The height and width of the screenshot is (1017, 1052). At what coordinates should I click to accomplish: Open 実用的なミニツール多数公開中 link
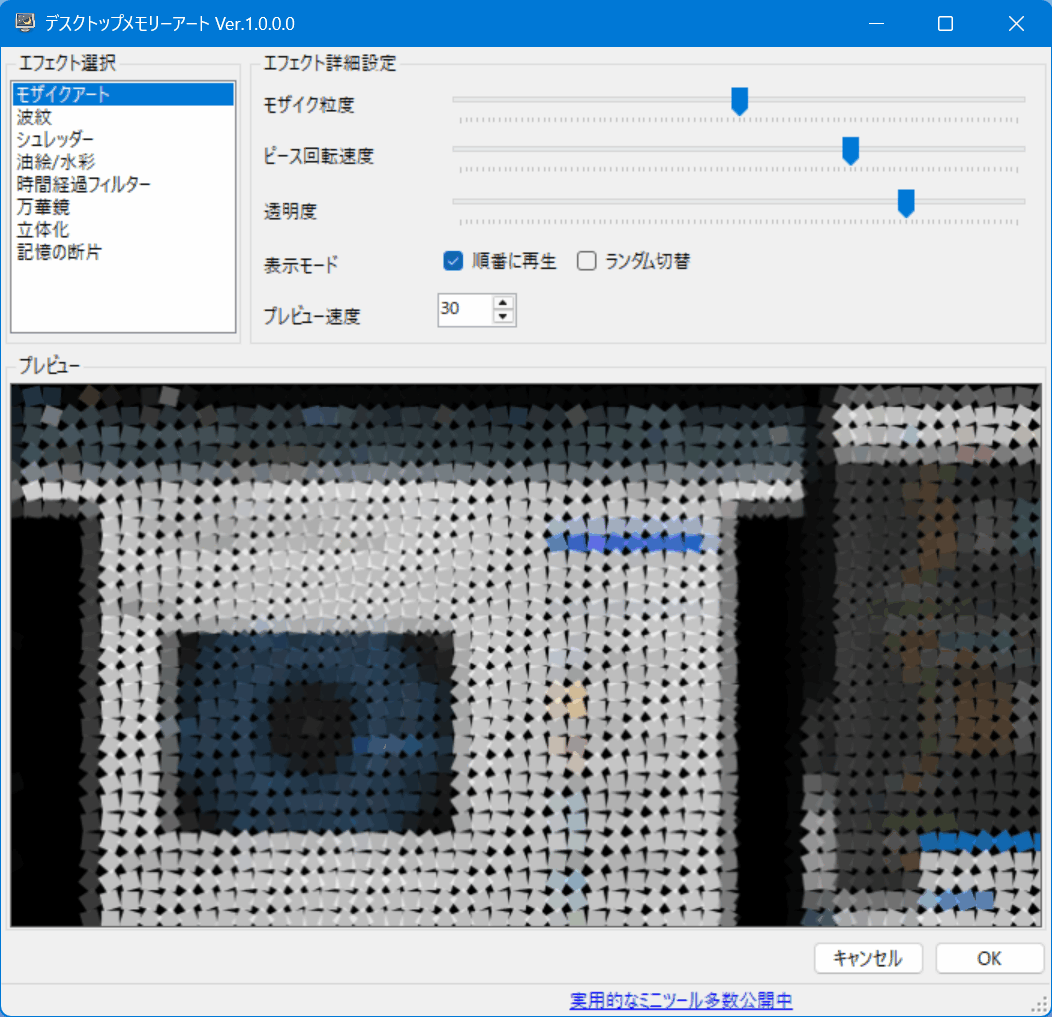681,1000
